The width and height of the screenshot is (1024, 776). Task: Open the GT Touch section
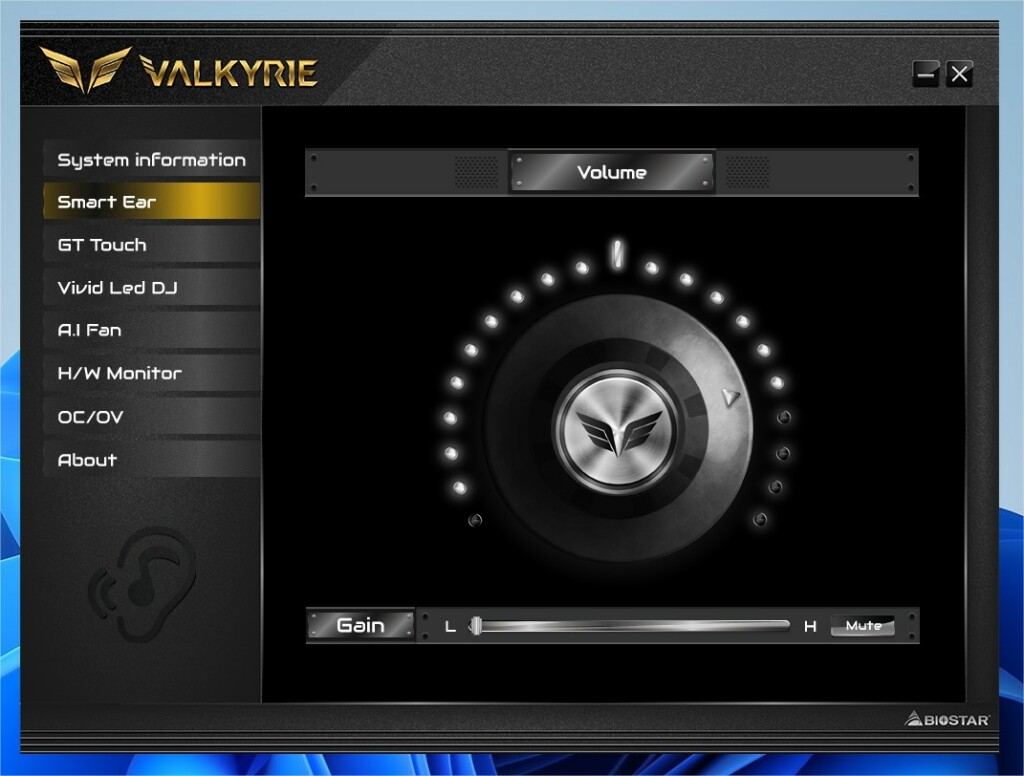[x=152, y=244]
